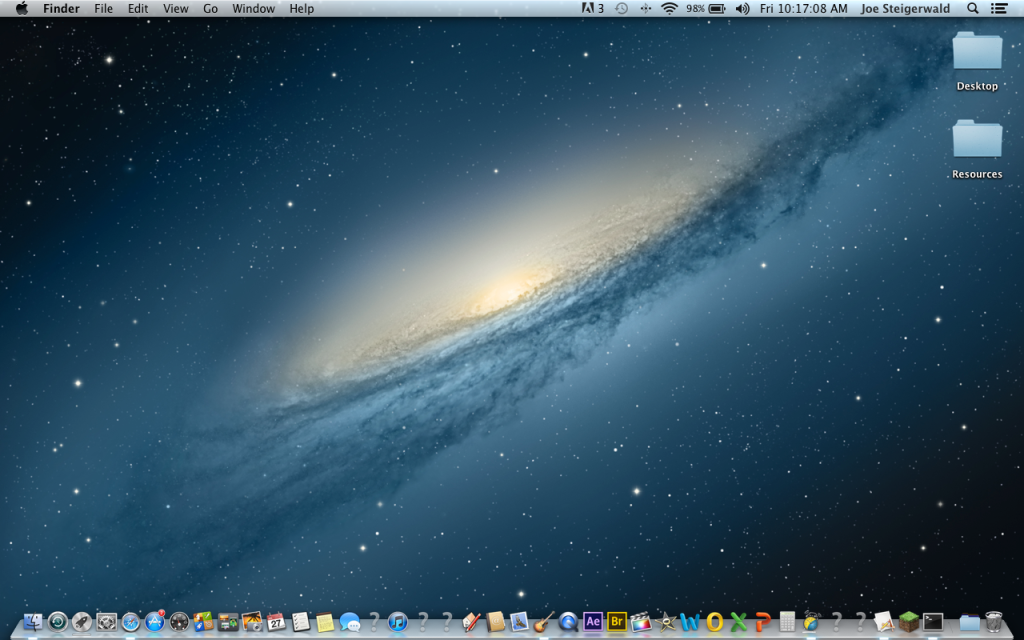Launch Messages speech bubble icon
Image resolution: width=1024 pixels, height=640 pixels.
(349, 622)
